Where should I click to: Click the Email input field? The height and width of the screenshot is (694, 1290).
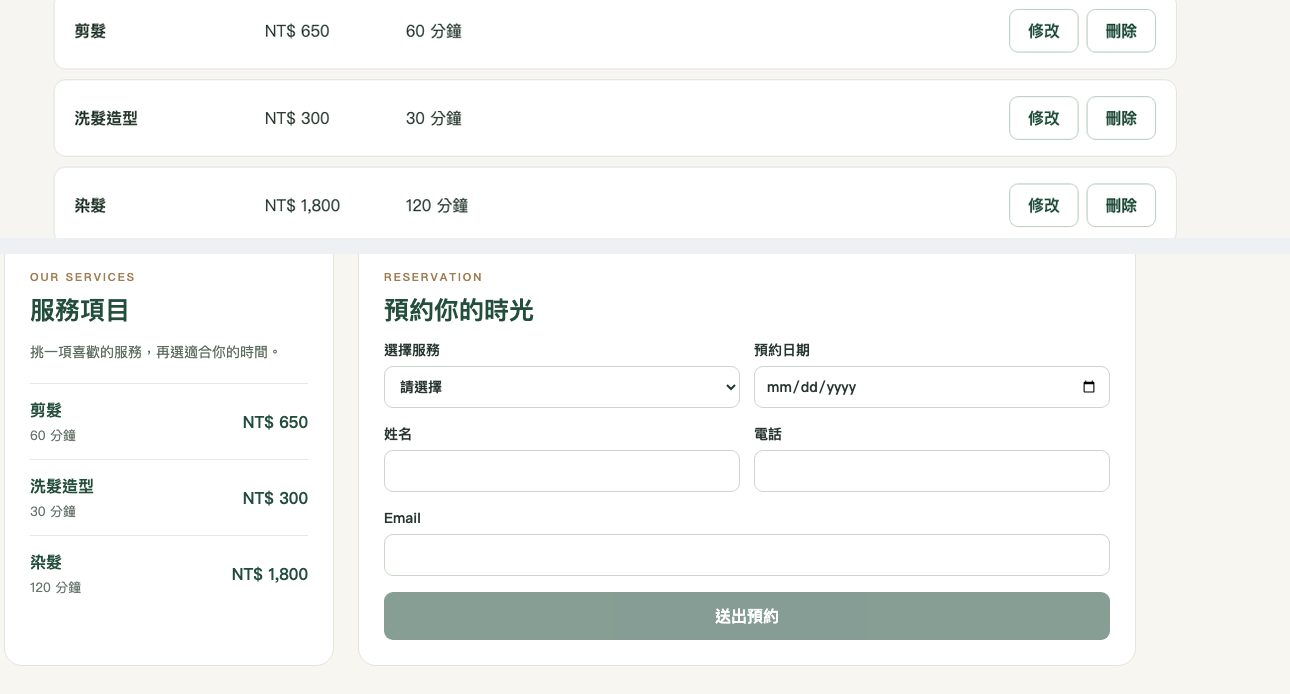point(747,555)
